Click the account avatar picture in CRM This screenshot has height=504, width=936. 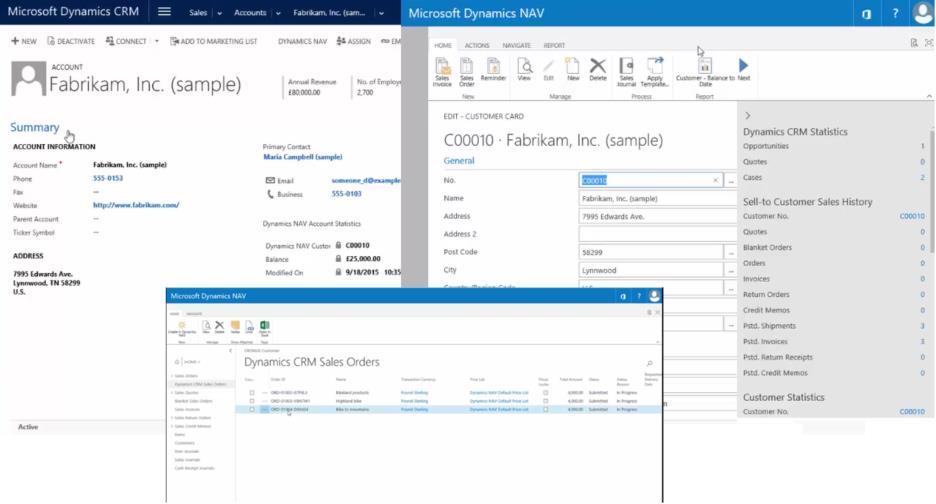point(28,78)
